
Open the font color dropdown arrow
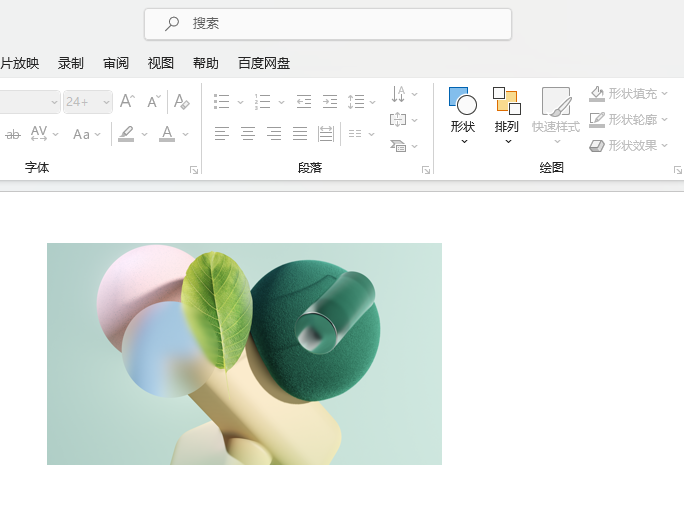coord(185,134)
